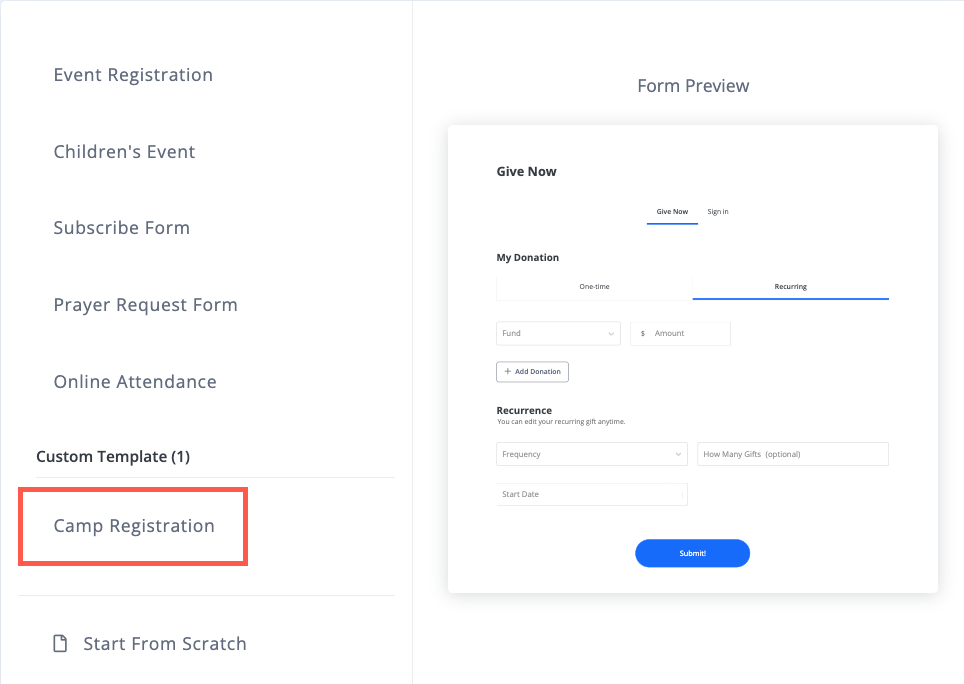Select the Start From Scratch option
The height and width of the screenshot is (684, 964).
pyautogui.click(x=164, y=643)
